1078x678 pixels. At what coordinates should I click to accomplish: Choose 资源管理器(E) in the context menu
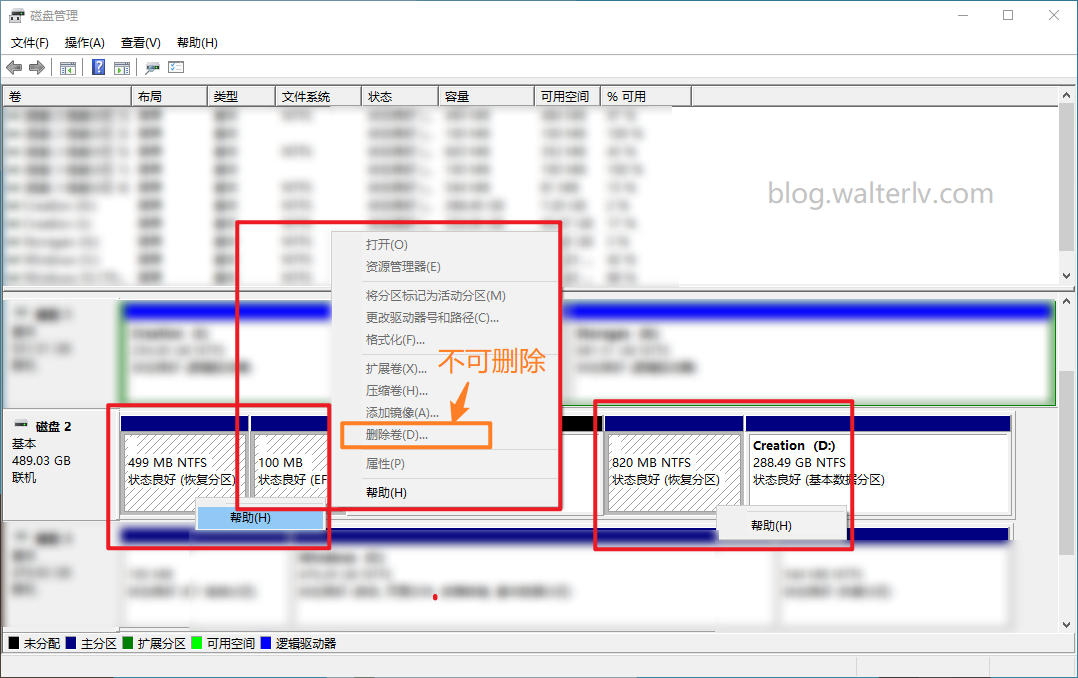point(404,266)
